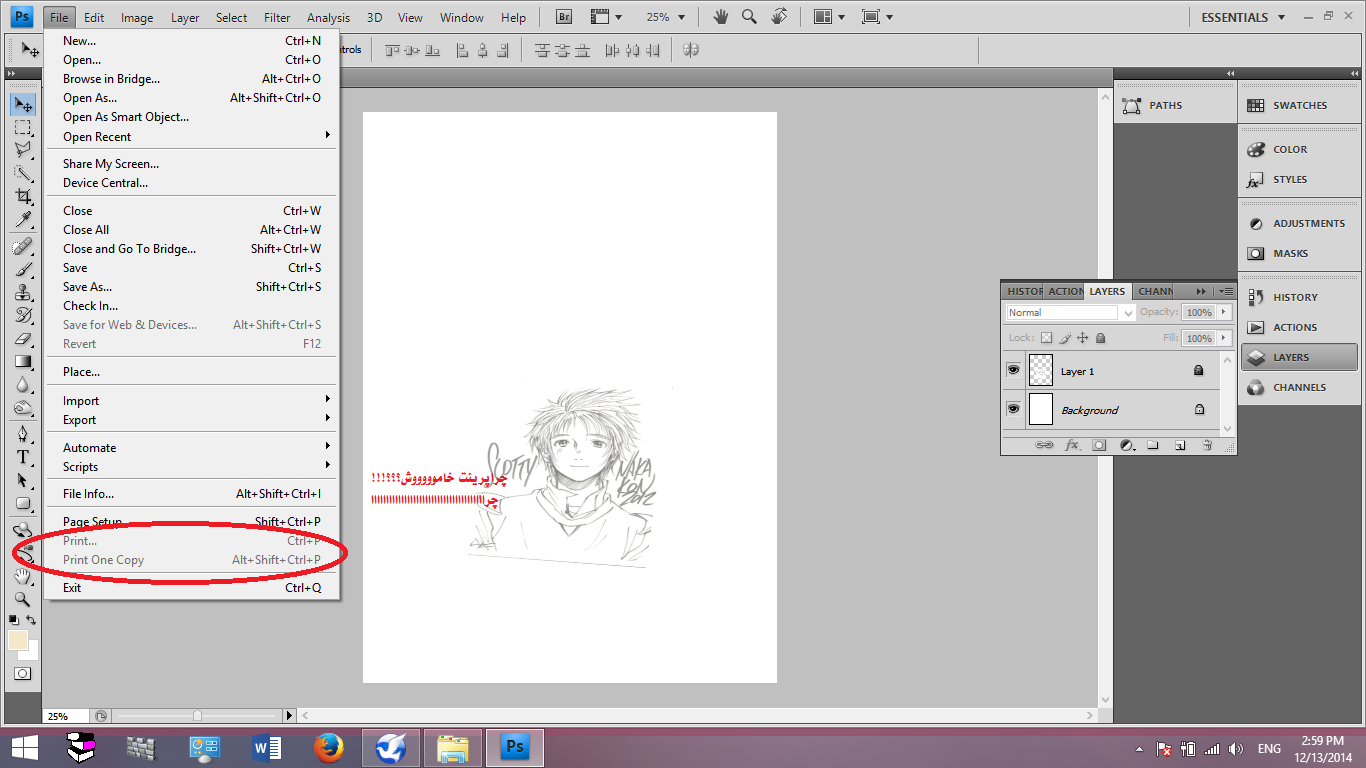Add a layer mask in Layers panel

1099,445
